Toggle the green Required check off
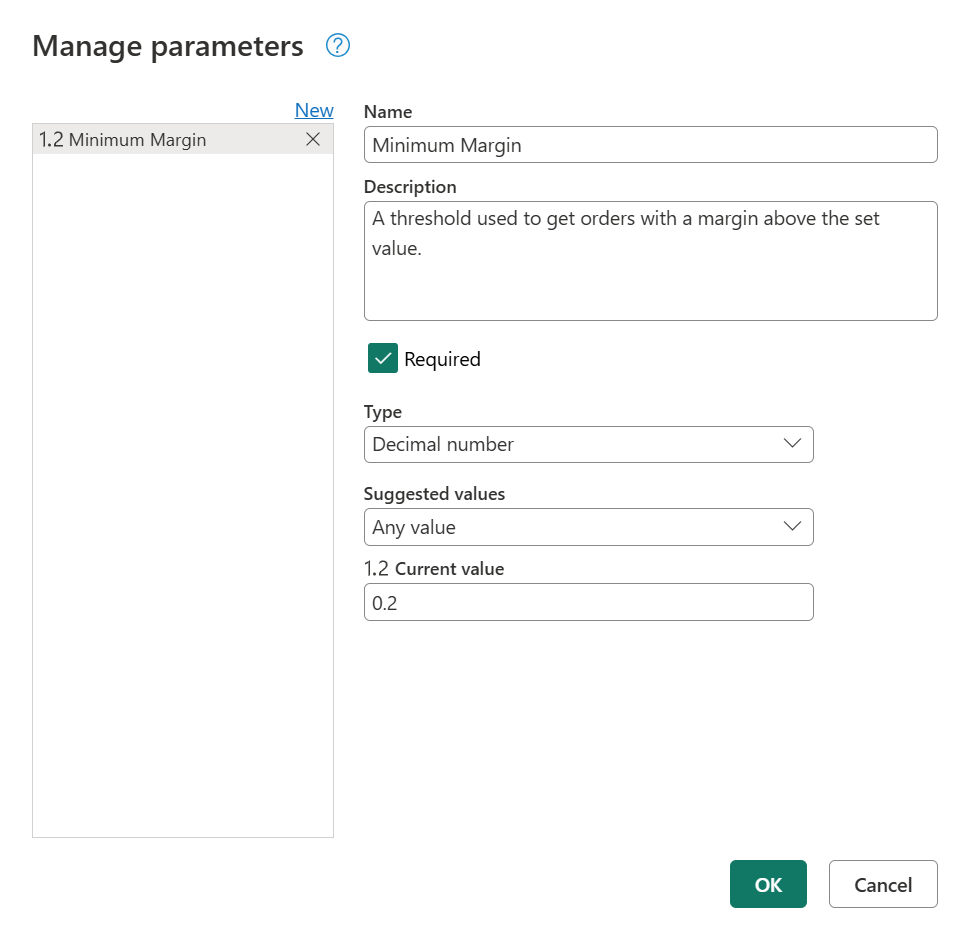Screen dimensions: 970x944 tap(382, 358)
